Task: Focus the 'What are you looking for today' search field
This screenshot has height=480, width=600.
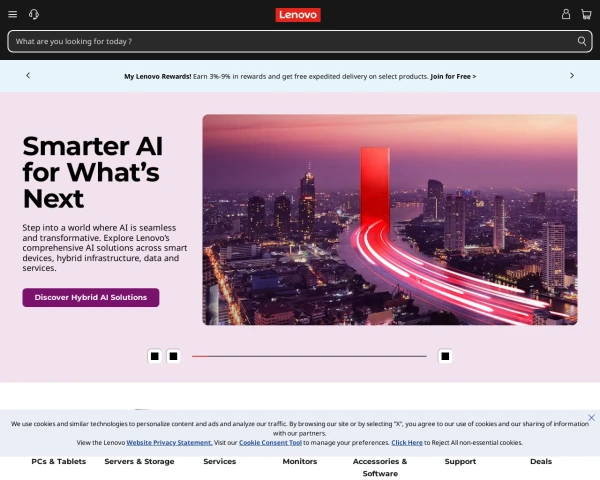Action: (300, 41)
